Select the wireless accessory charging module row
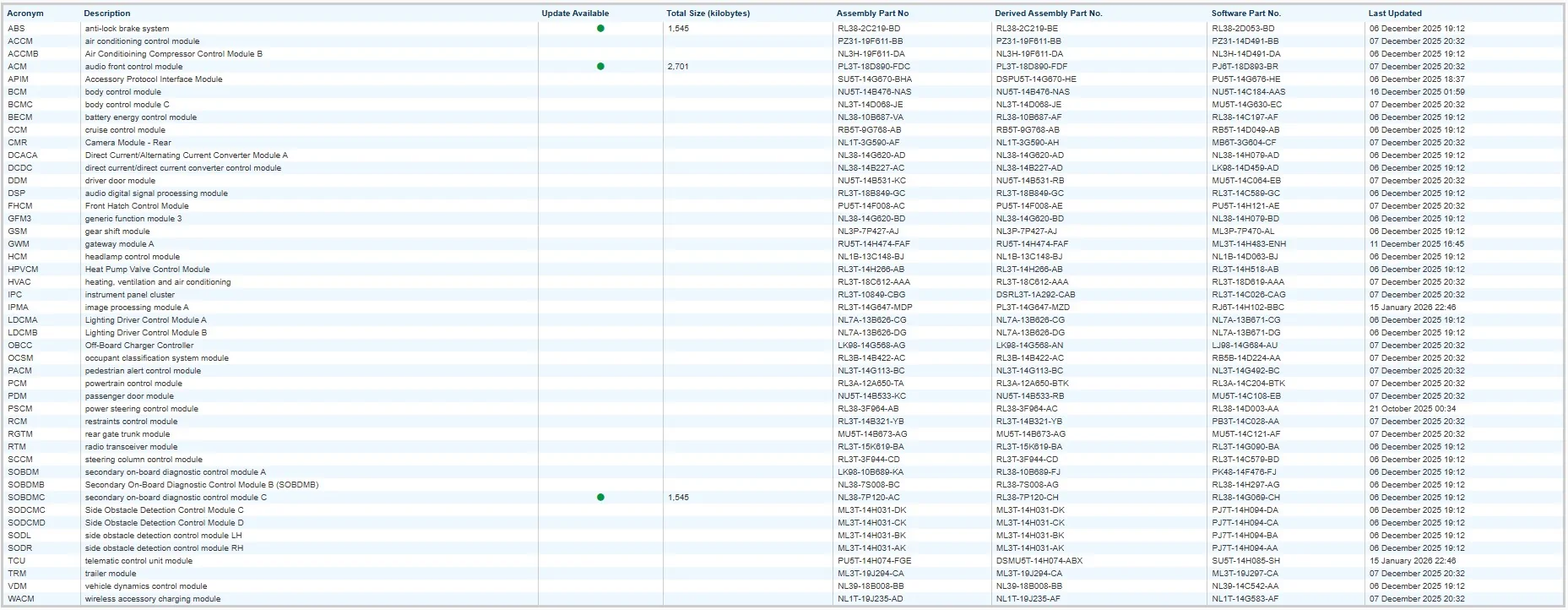 click(153, 599)
